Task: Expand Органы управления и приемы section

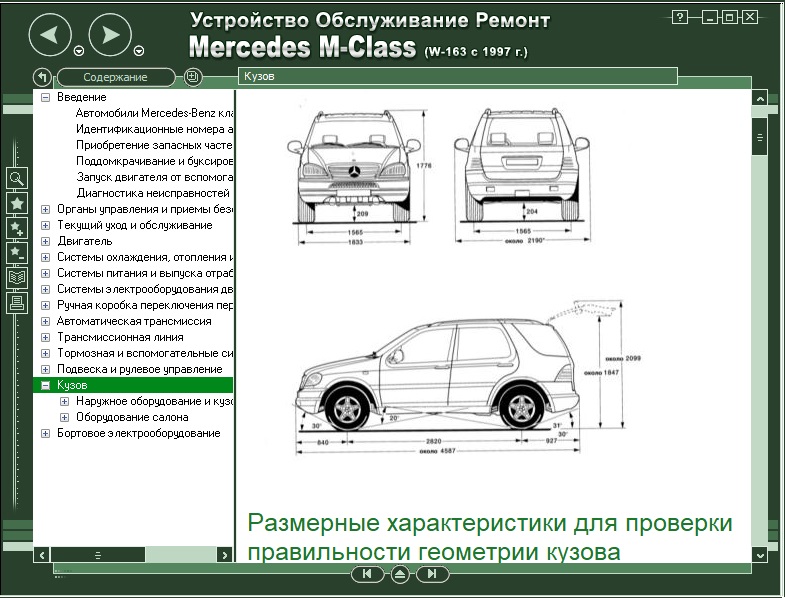Action: (x=45, y=209)
